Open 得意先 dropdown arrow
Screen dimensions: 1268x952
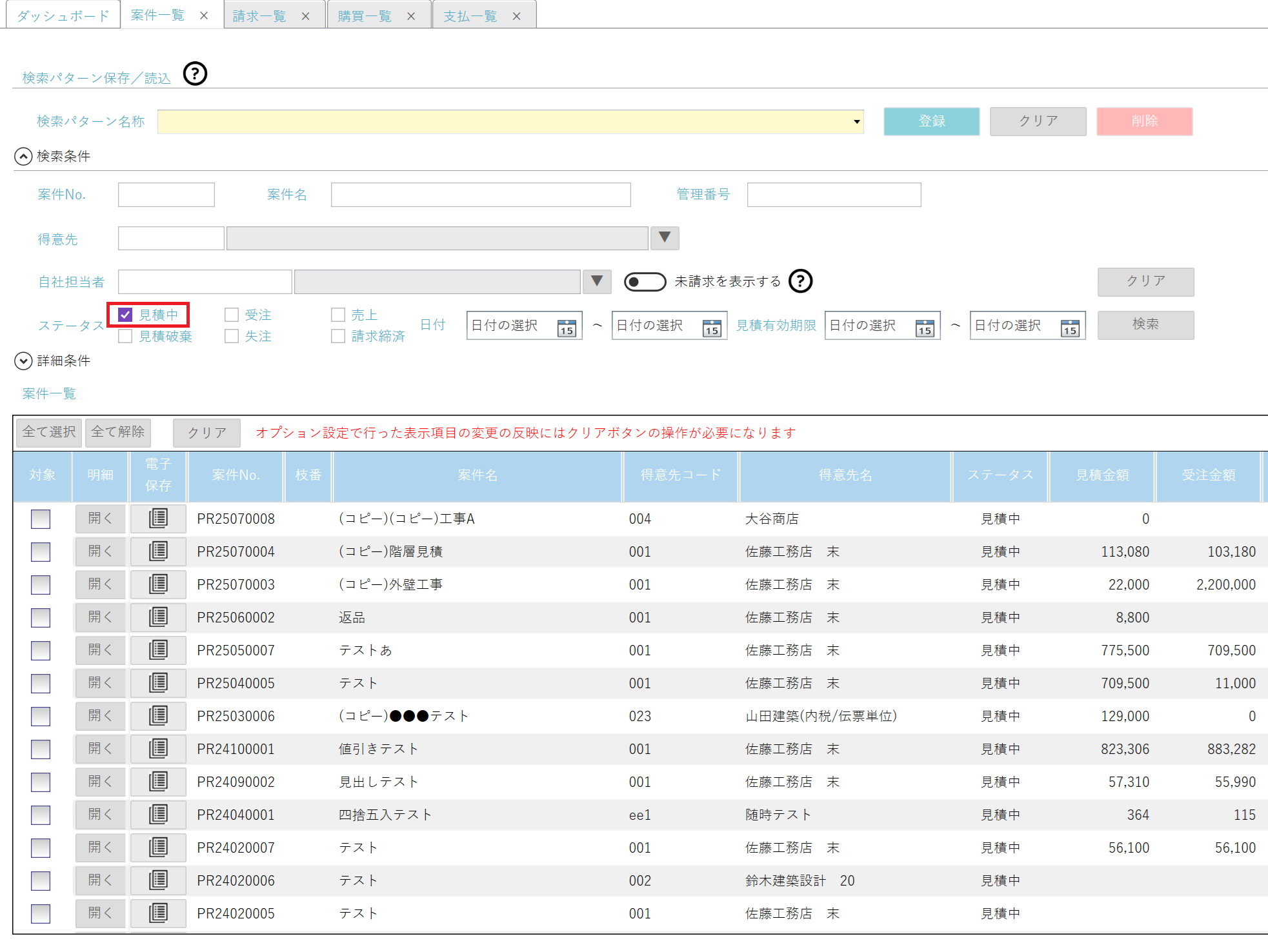[665, 238]
